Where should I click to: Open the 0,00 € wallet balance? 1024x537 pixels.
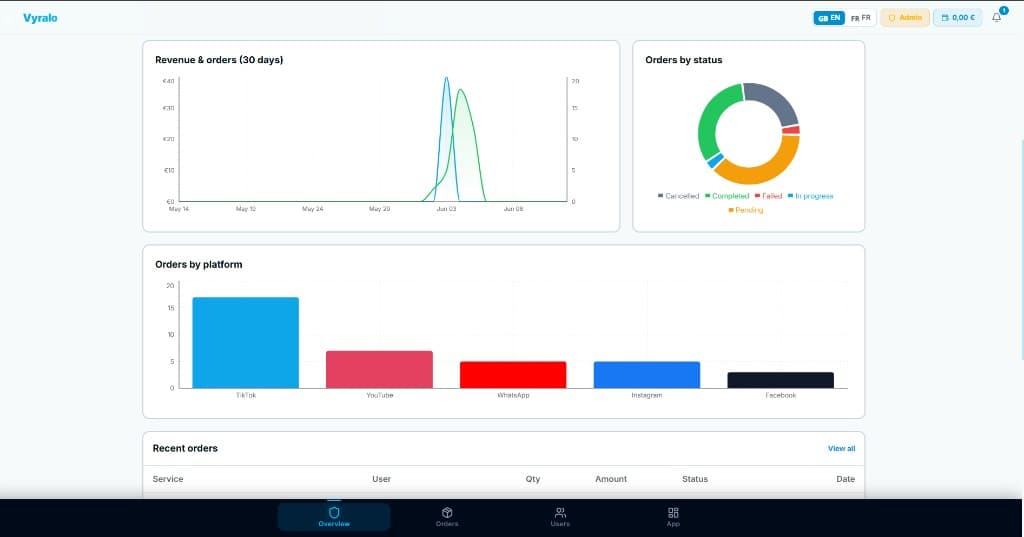pos(957,18)
